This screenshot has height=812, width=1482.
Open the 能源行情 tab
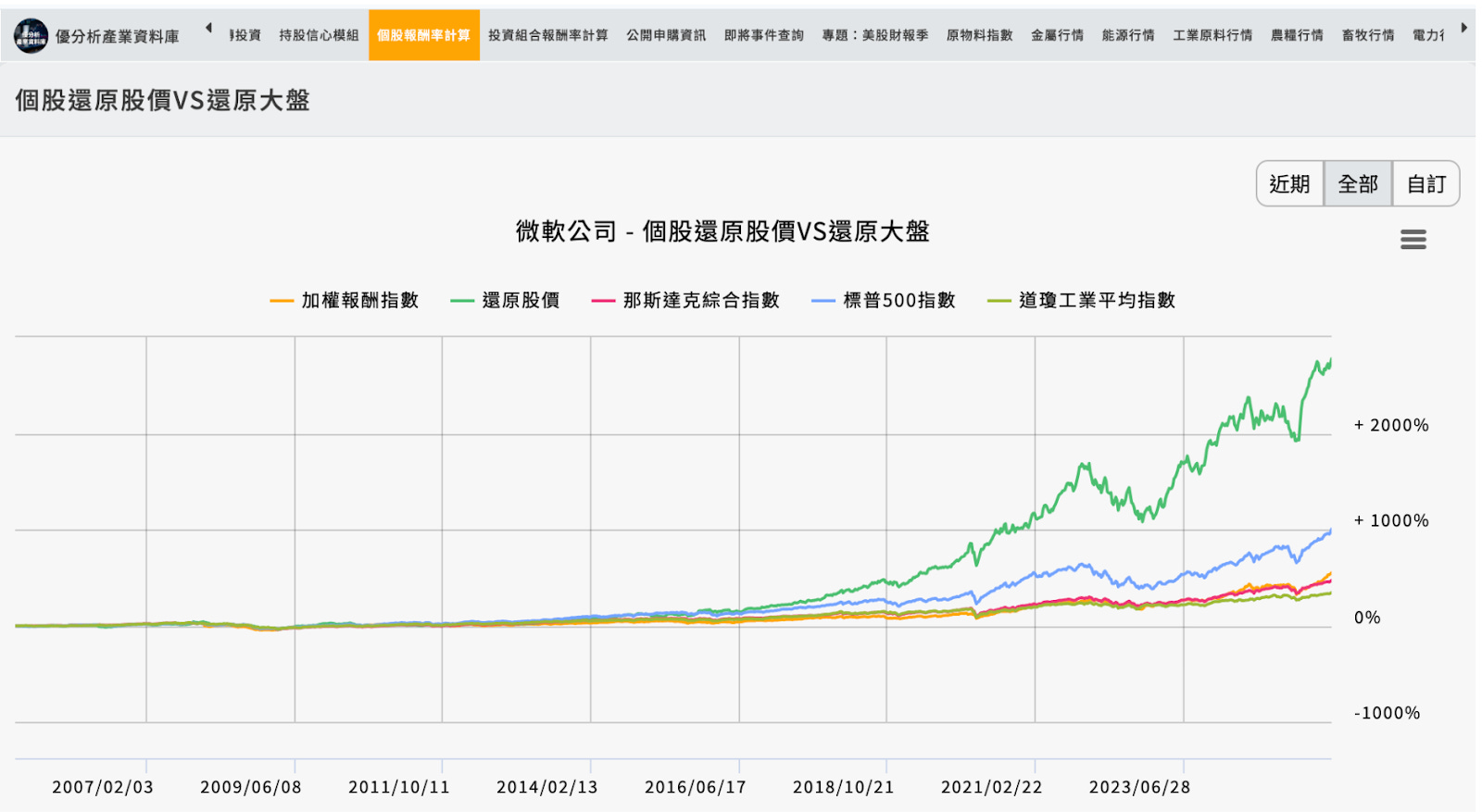coord(1128,35)
